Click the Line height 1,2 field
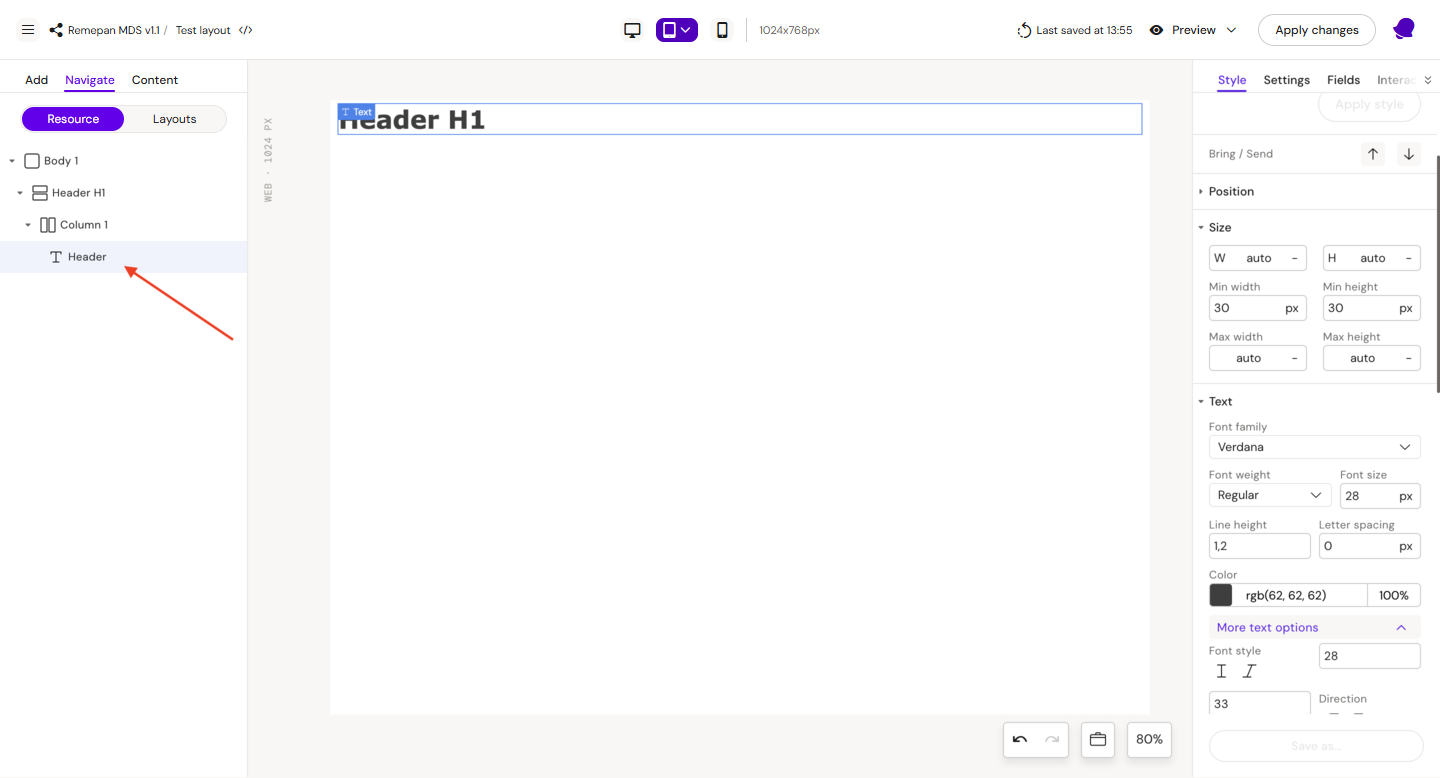 point(1259,546)
